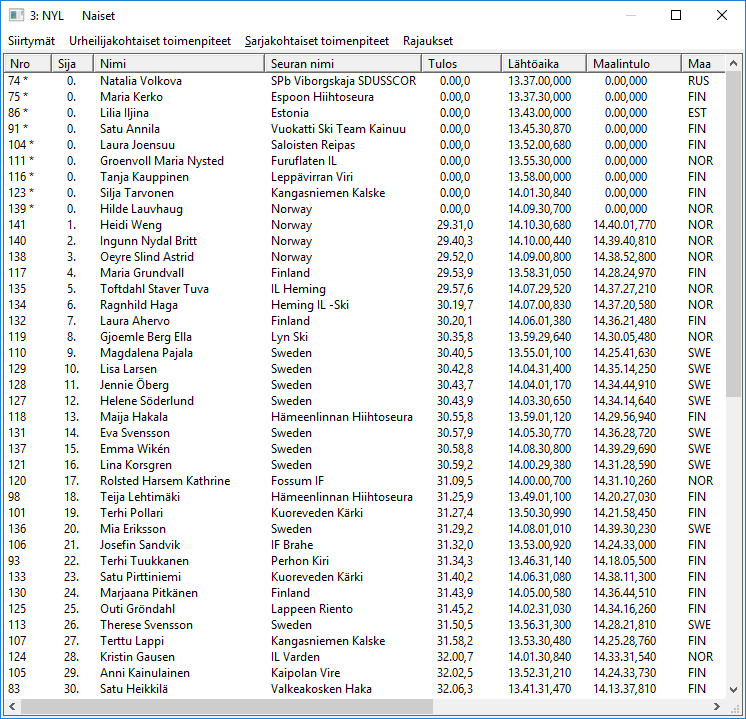Select Gjoemle Berg Ella row
The height and width of the screenshot is (719, 746).
tap(365, 337)
